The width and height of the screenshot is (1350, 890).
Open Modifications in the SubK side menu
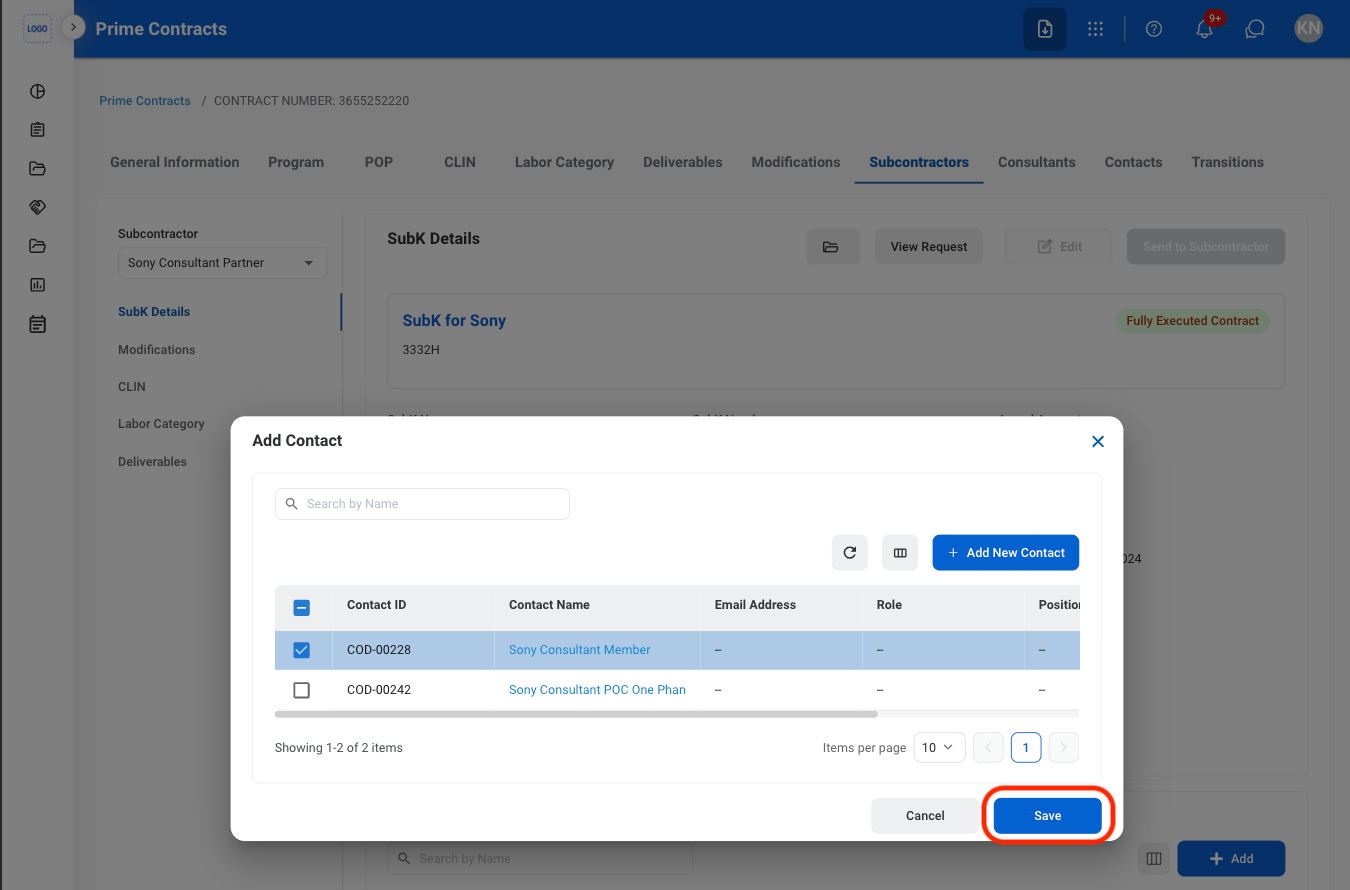pyautogui.click(x=157, y=350)
